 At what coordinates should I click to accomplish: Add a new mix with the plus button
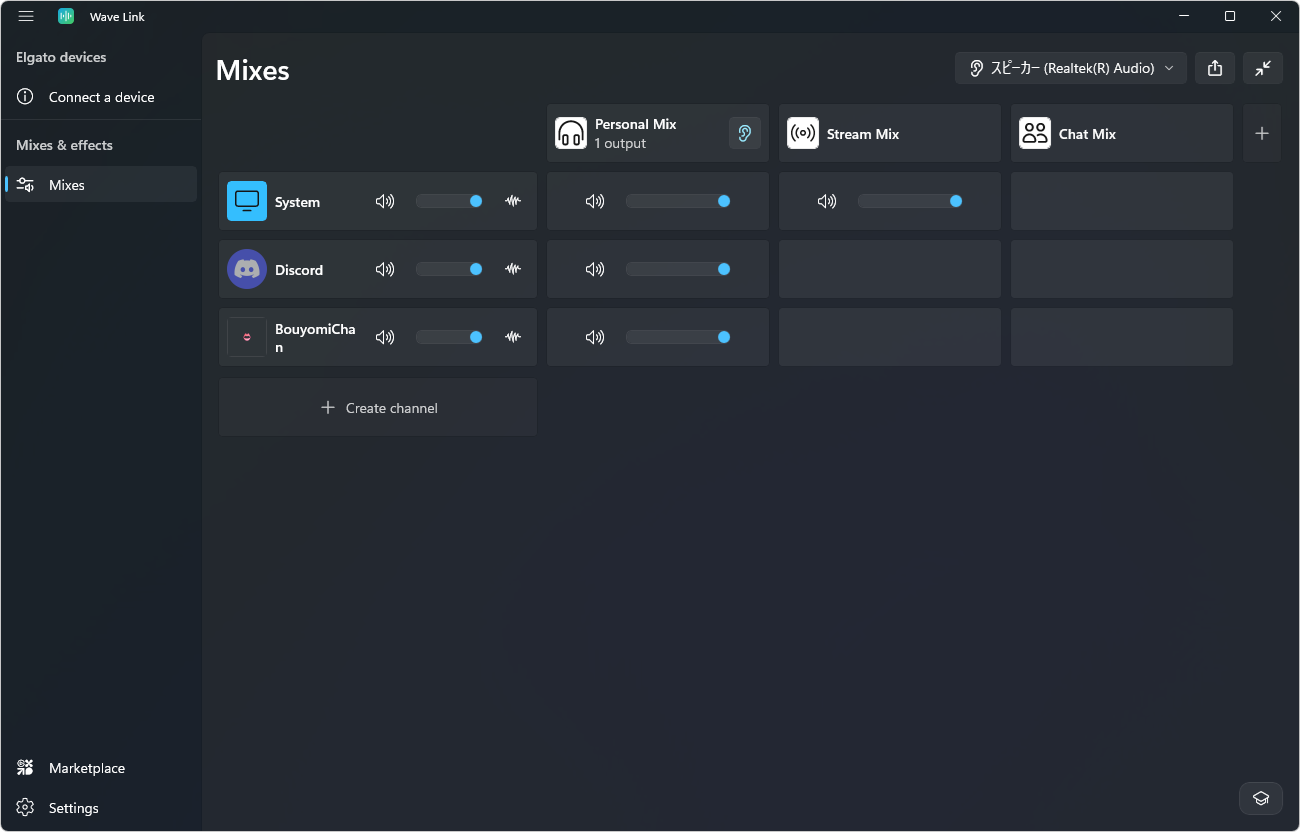(1262, 133)
